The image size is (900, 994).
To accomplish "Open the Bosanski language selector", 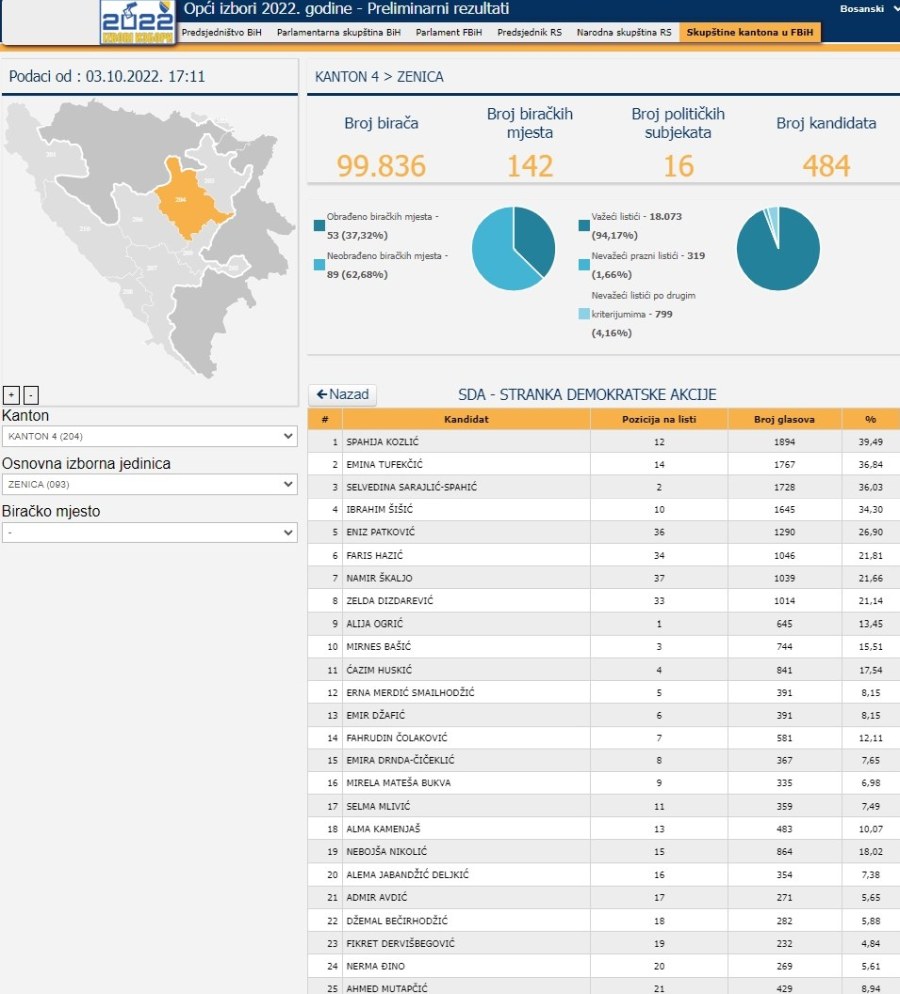I will 868,9.
